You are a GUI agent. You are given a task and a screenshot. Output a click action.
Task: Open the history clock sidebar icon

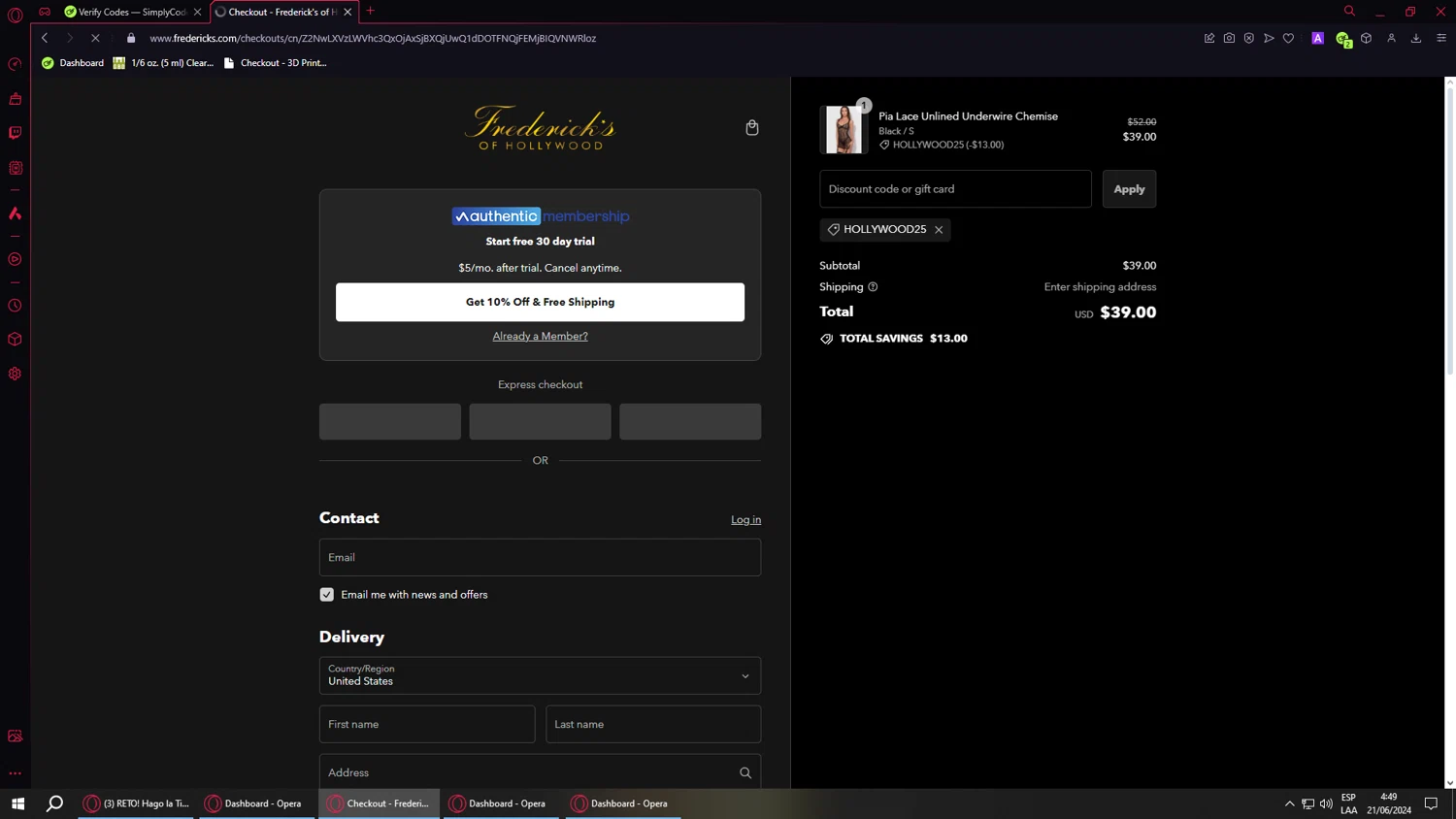[x=15, y=306]
